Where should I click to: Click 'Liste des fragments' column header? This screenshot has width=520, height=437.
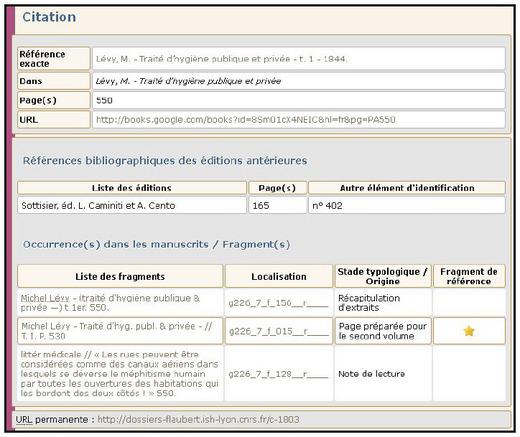click(120, 276)
